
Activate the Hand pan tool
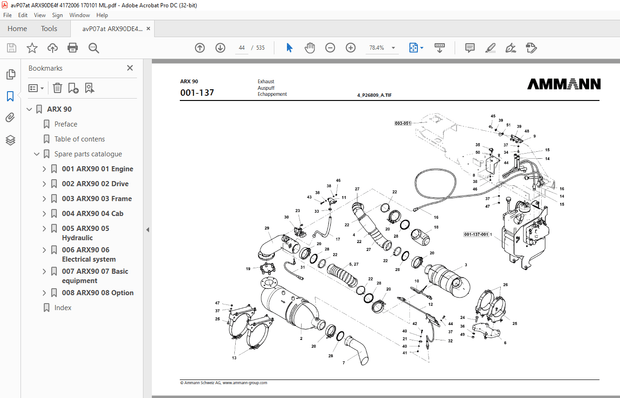coord(310,48)
